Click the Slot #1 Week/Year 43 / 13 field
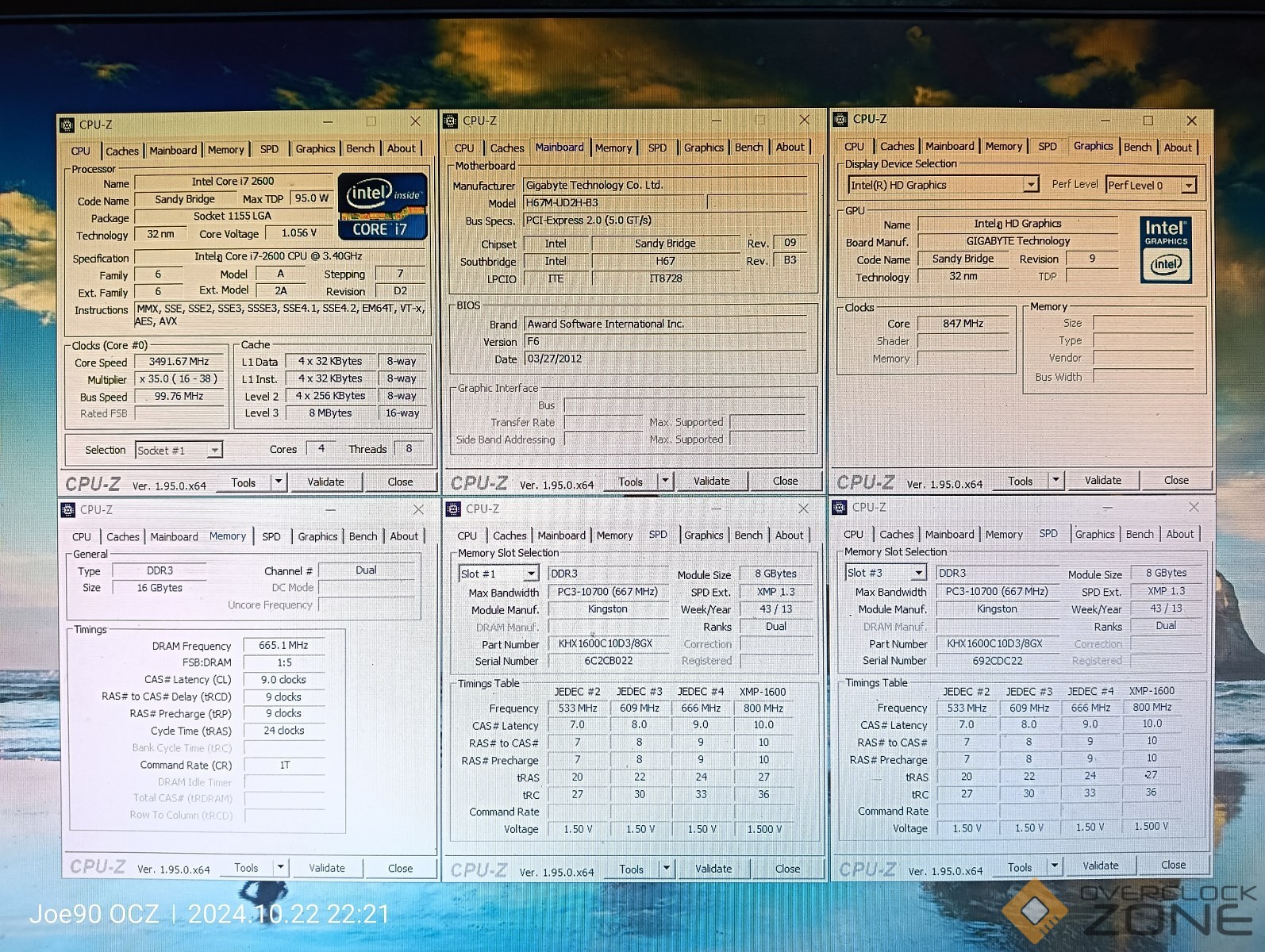This screenshot has width=1265, height=952. tap(775, 609)
